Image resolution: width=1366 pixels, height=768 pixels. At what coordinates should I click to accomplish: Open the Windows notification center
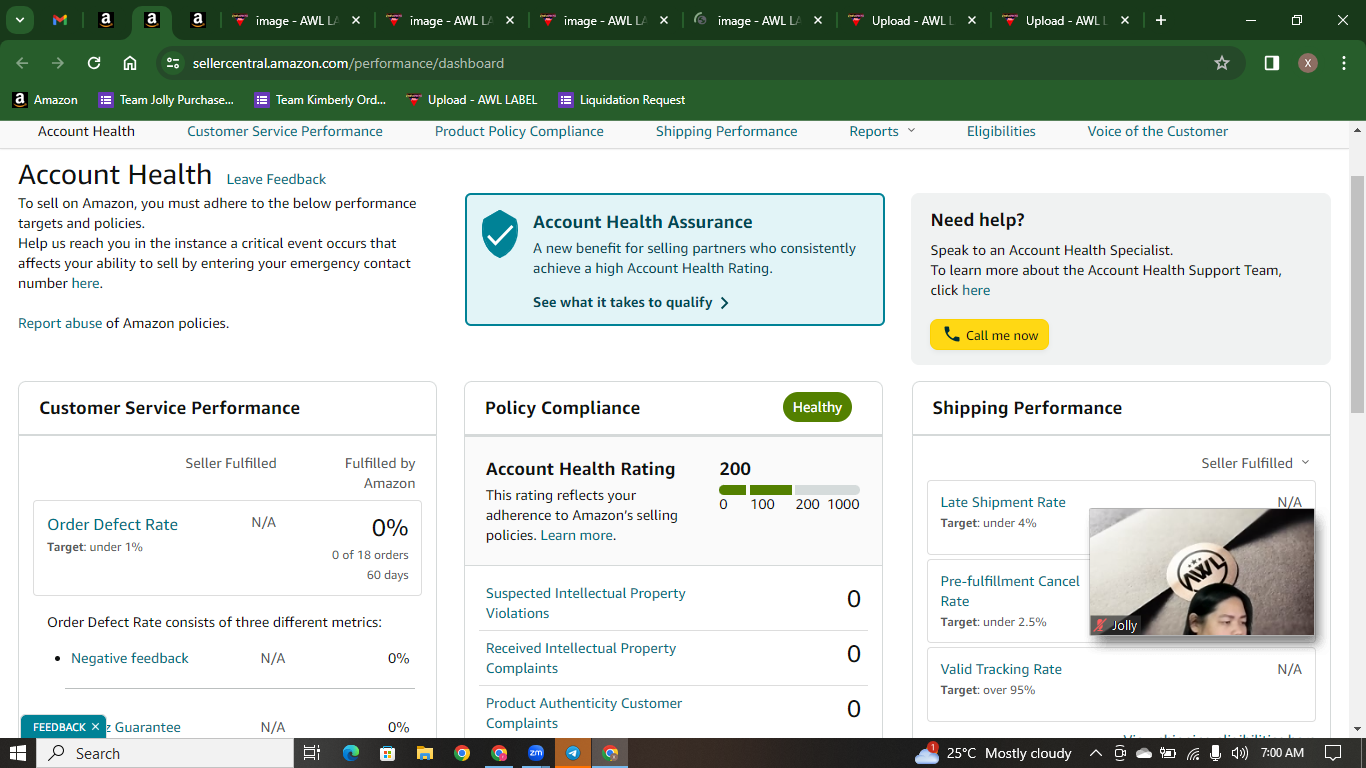coord(1332,753)
